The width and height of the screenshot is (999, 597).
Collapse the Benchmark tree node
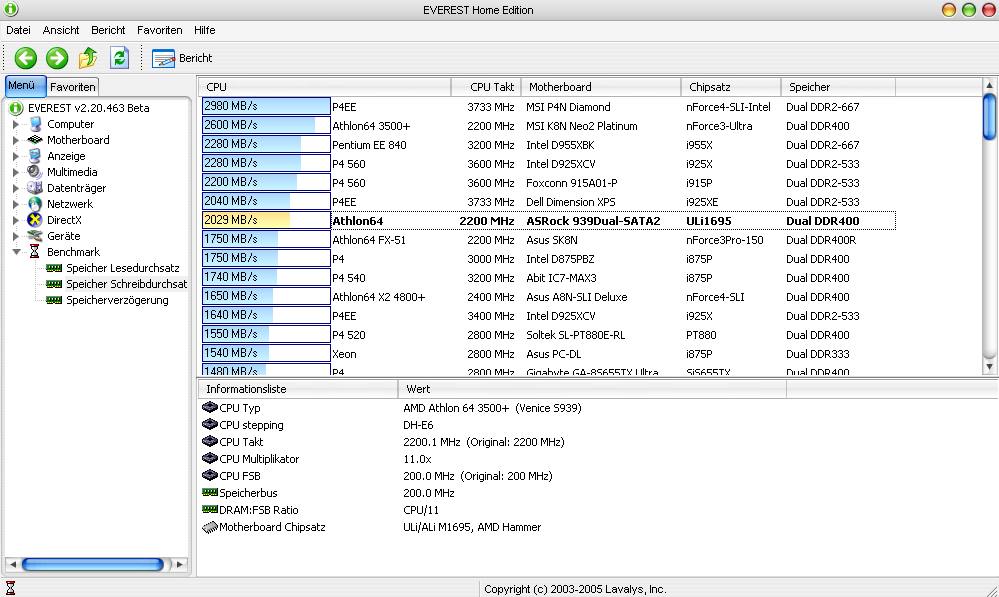pos(16,252)
